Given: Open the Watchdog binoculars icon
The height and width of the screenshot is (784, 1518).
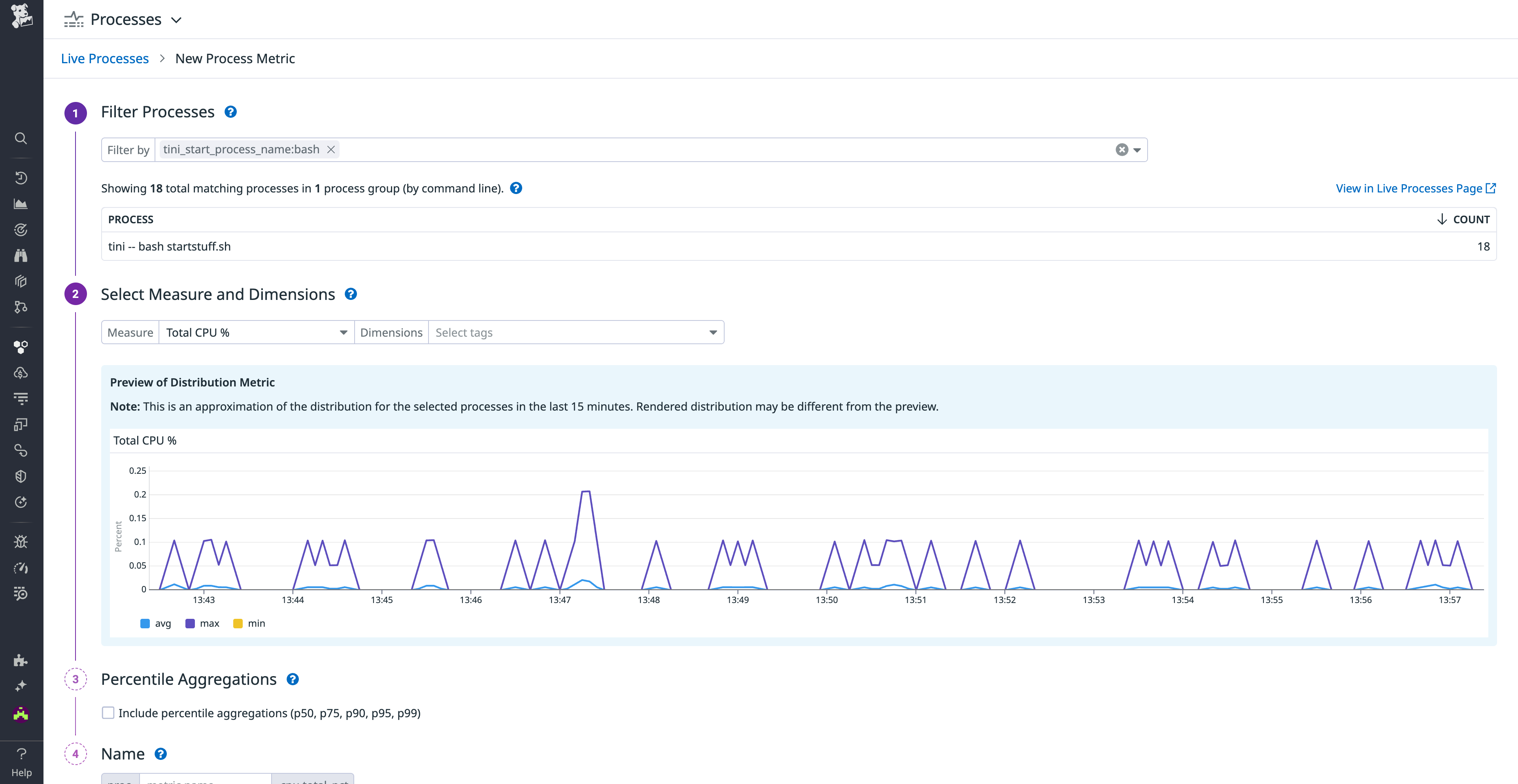Looking at the screenshot, I should click(21, 255).
